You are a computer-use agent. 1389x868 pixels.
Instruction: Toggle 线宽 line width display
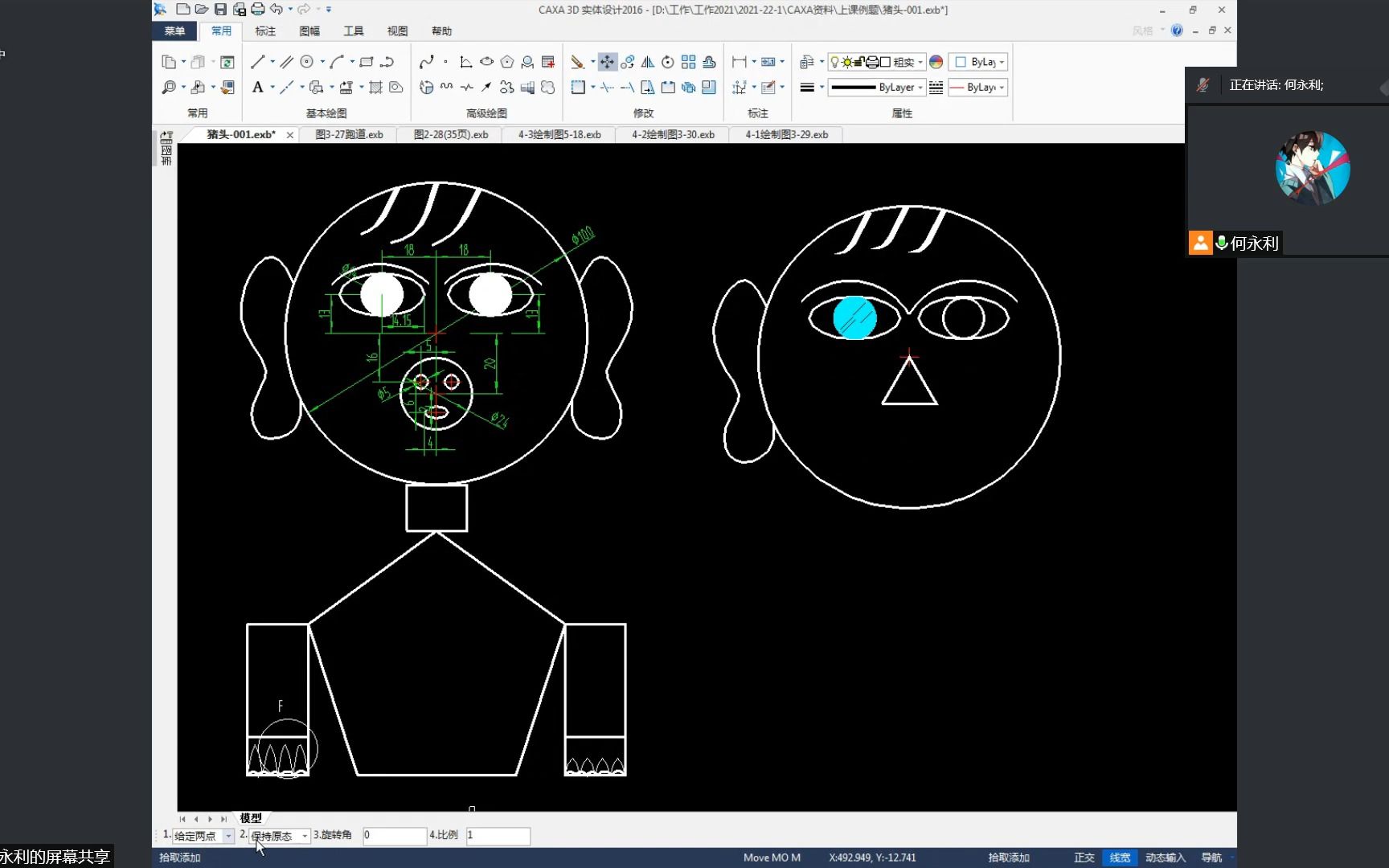click(x=1120, y=858)
